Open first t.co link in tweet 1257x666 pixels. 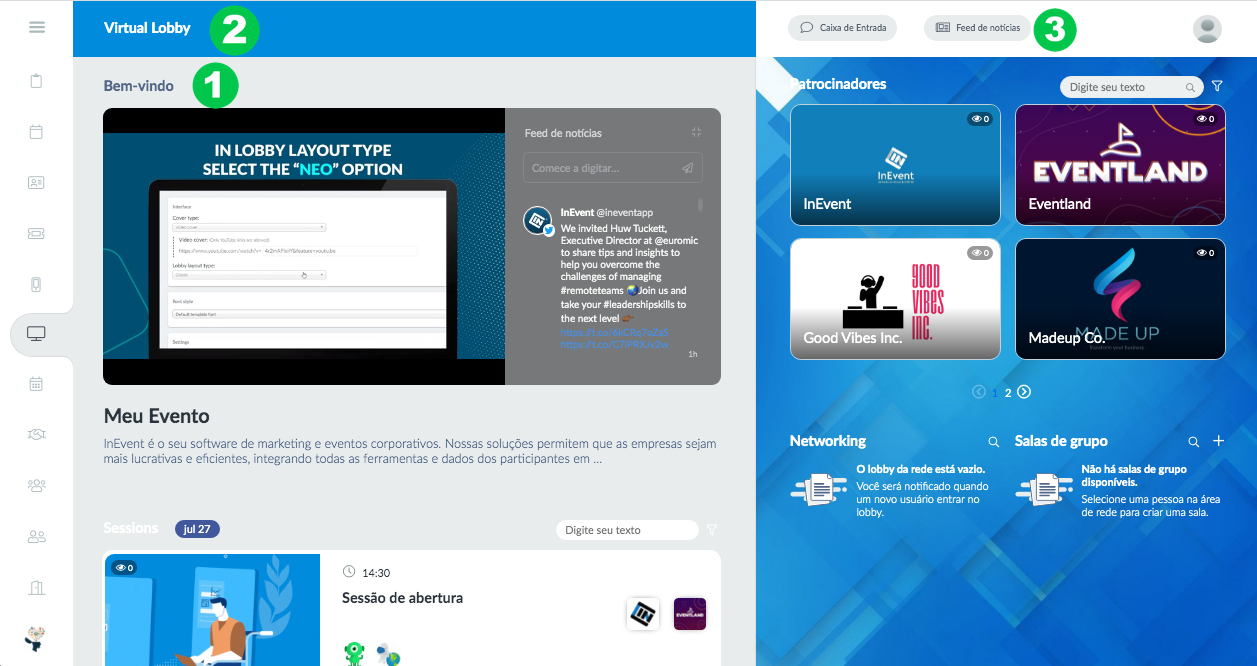tap(614, 332)
